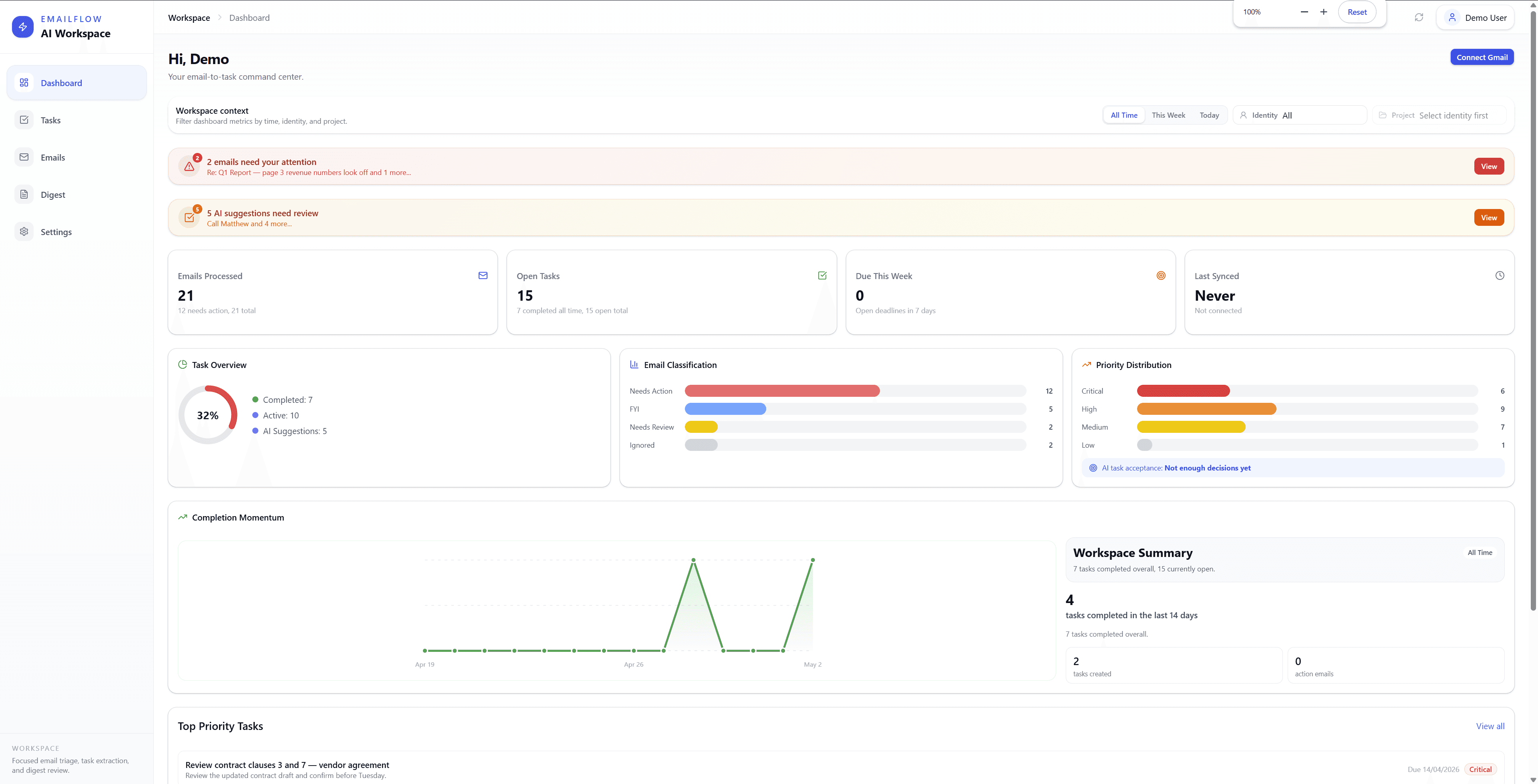Open the Project dropdown selector
This screenshot has width=1538, height=784.
tap(1439, 115)
